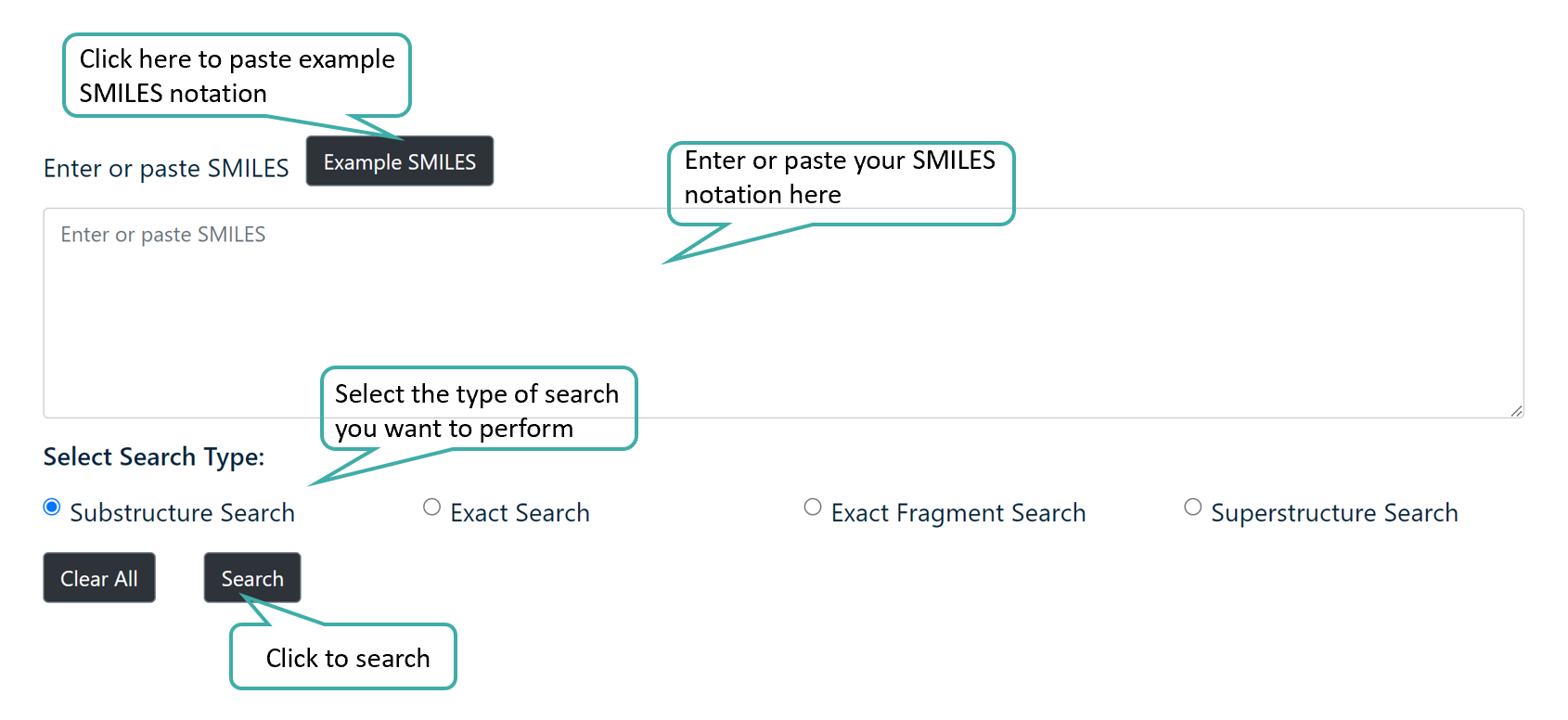Click the 'Enter or paste SMILES' placeholder text
The width and height of the screenshot is (1568, 720).
click(162, 234)
